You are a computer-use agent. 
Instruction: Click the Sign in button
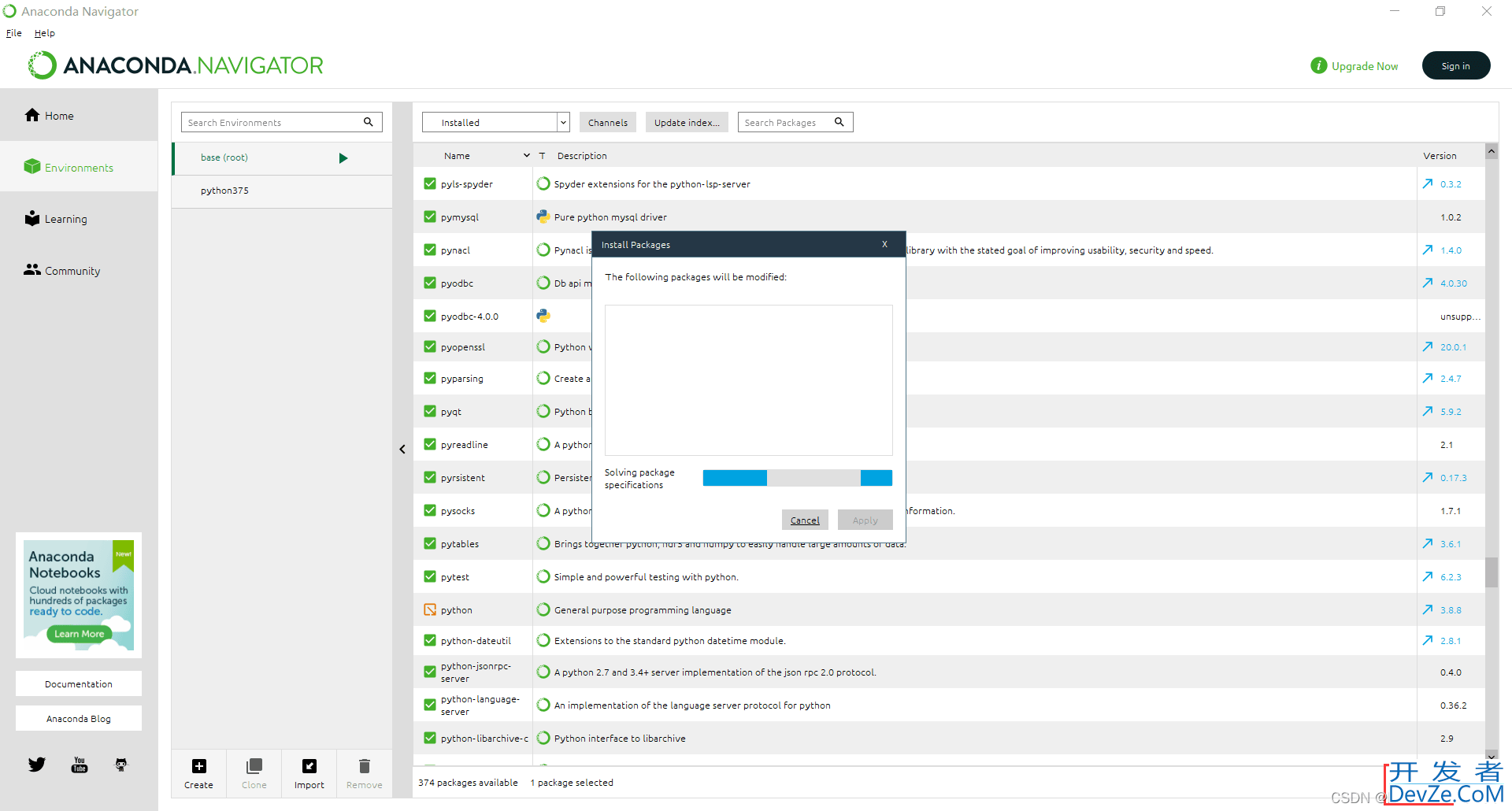coord(1456,65)
